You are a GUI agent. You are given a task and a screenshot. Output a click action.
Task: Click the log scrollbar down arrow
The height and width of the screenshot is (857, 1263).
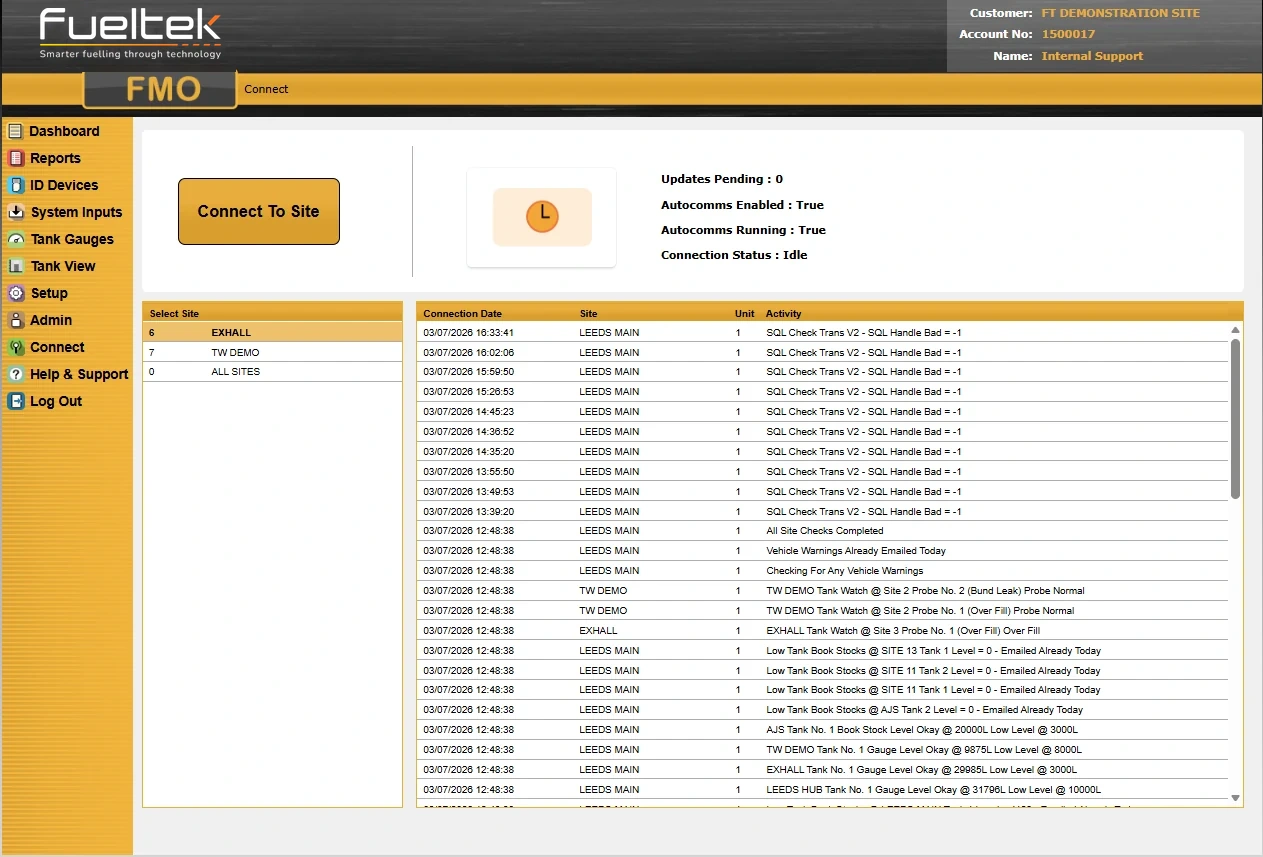coord(1235,797)
